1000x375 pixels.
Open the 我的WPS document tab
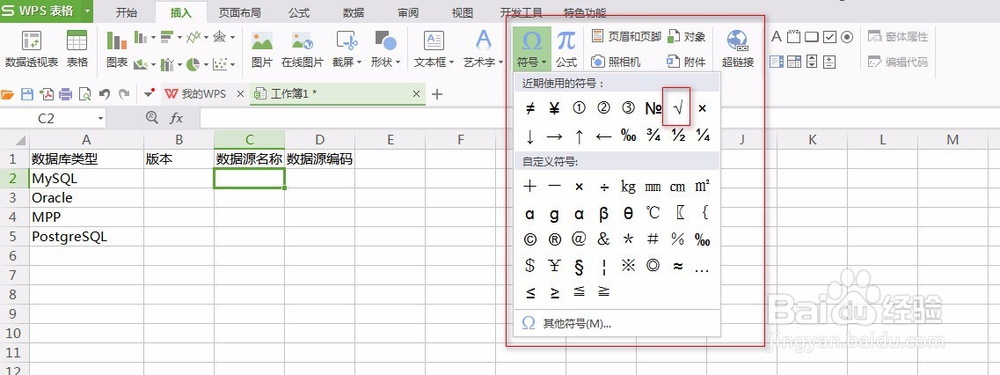196,94
